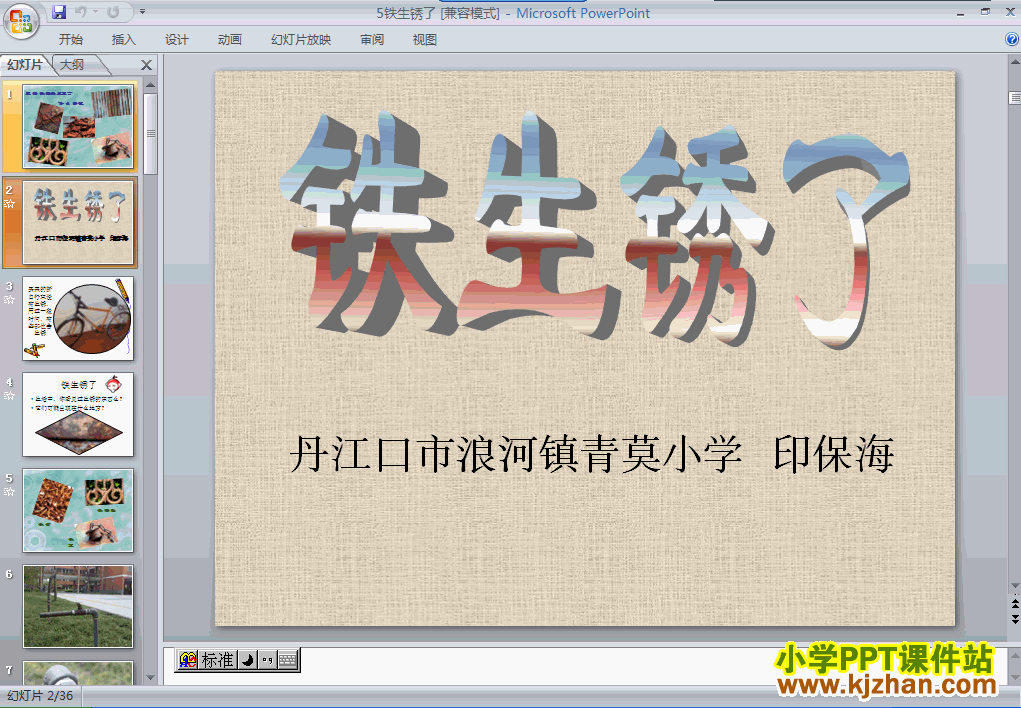Restore down the PowerPoint window
The image size is (1021, 708).
click(985, 12)
